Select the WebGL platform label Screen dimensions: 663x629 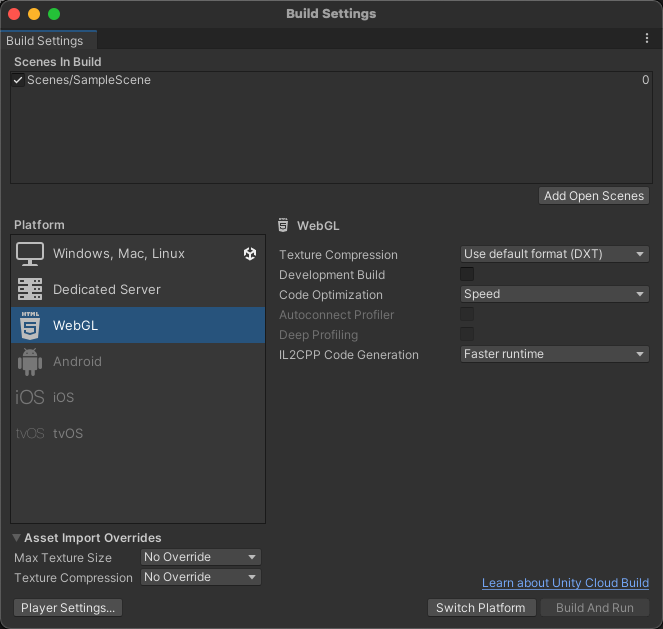(x=75, y=325)
